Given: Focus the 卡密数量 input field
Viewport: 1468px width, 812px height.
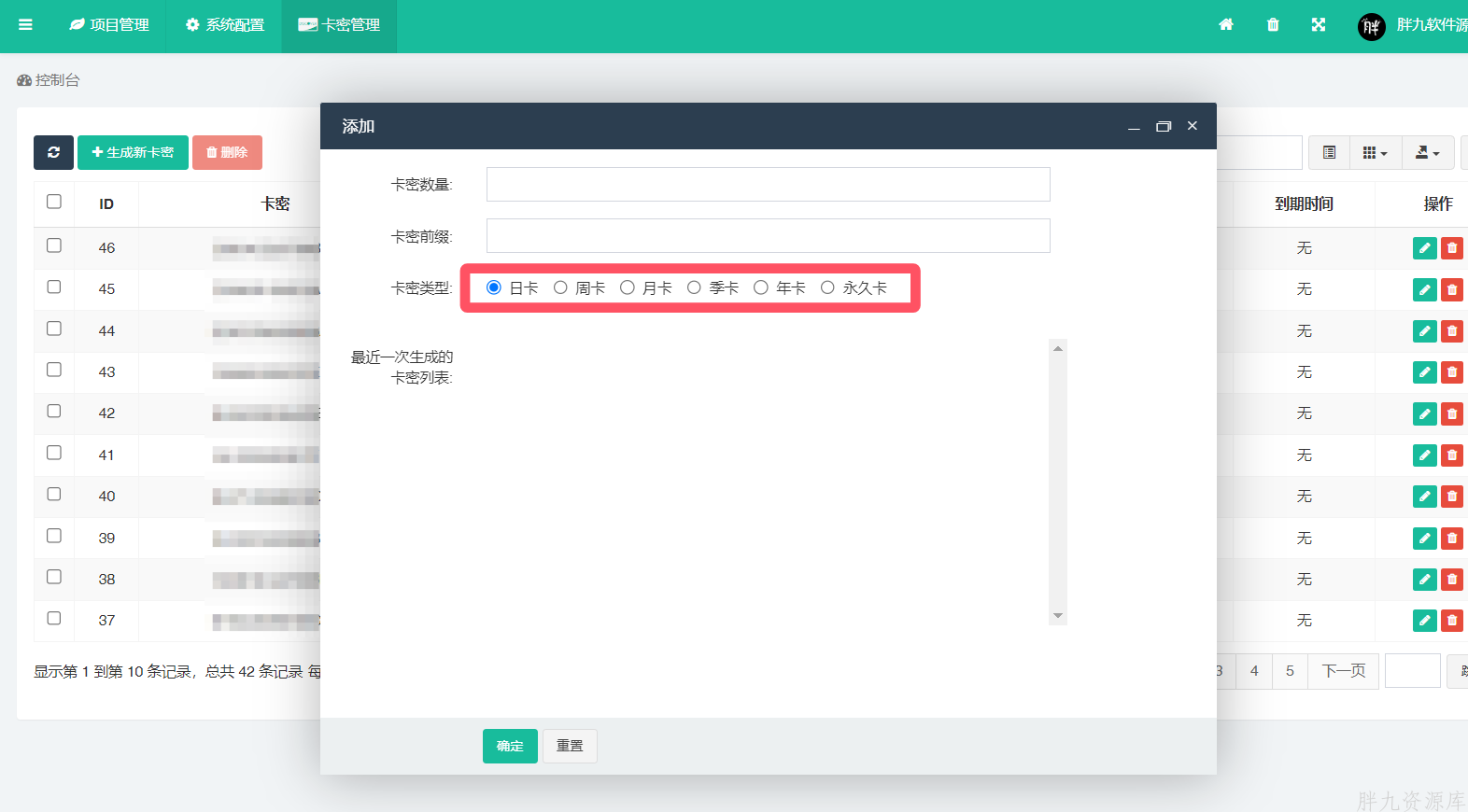Looking at the screenshot, I should click(769, 185).
